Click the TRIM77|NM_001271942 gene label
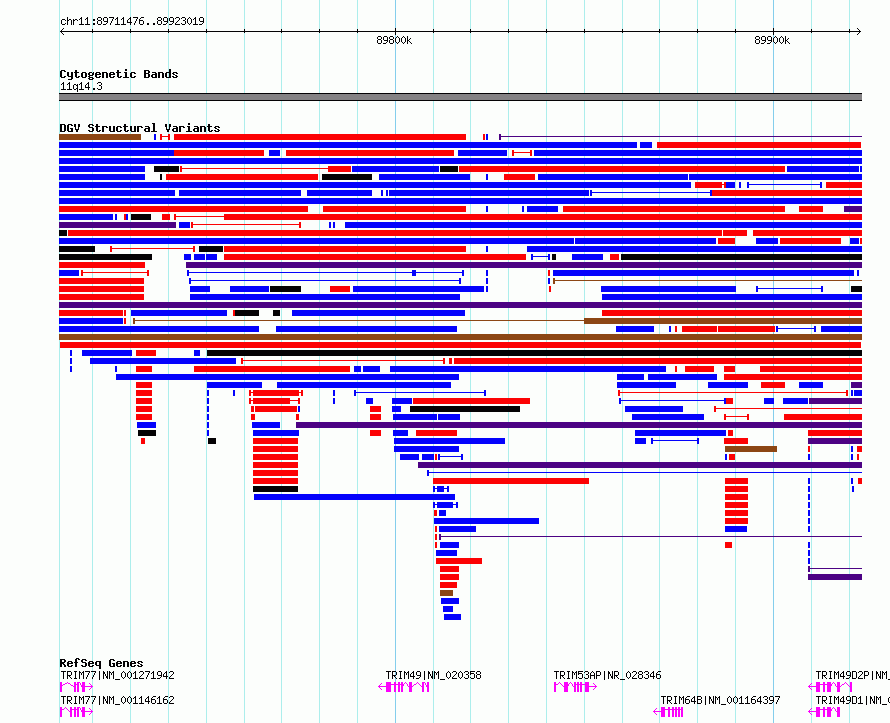Image resolution: width=890 pixels, height=723 pixels. [x=117, y=675]
